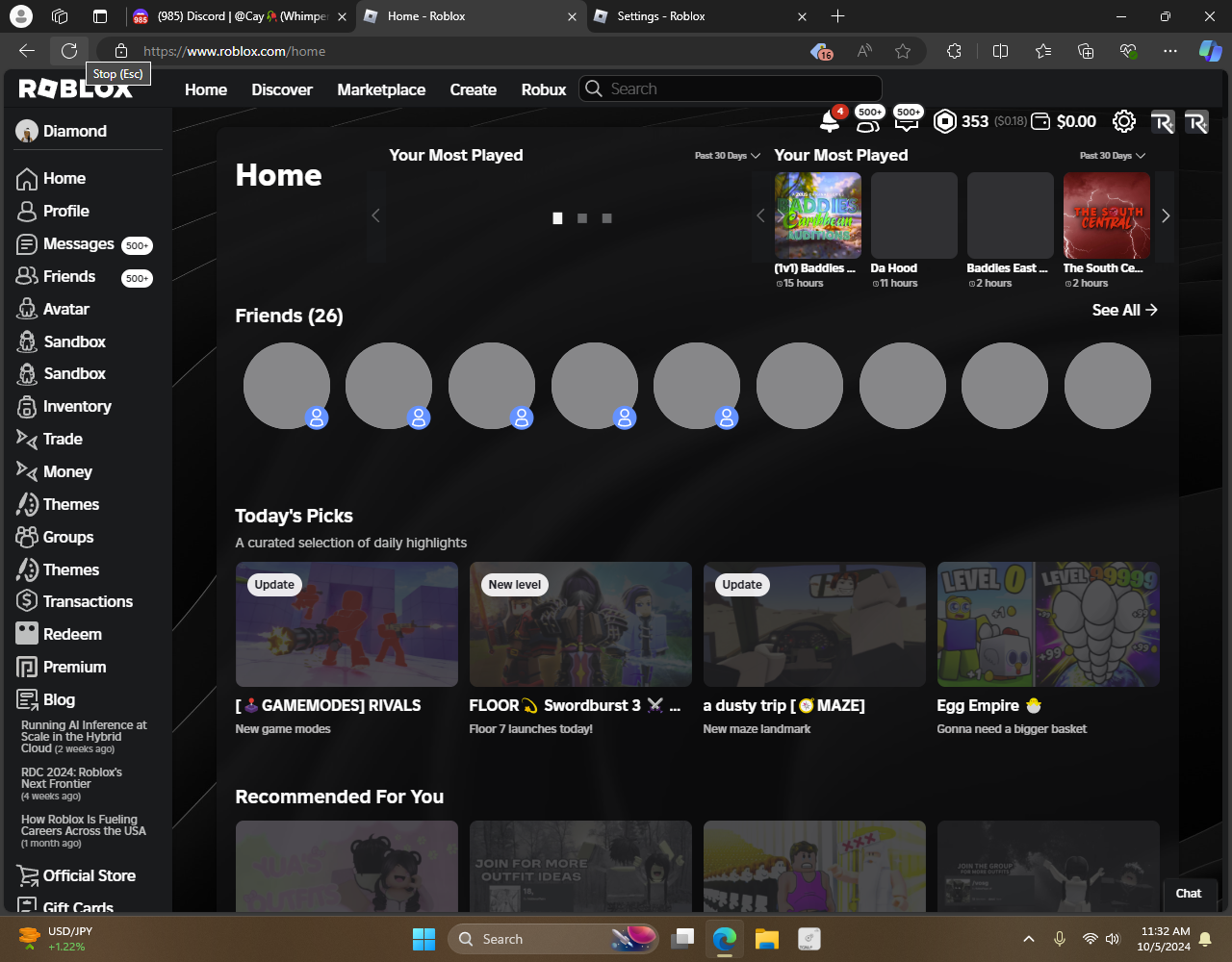This screenshot has height=962, width=1232.
Task: Click the Robux balance icon showing 353
Action: 945,122
